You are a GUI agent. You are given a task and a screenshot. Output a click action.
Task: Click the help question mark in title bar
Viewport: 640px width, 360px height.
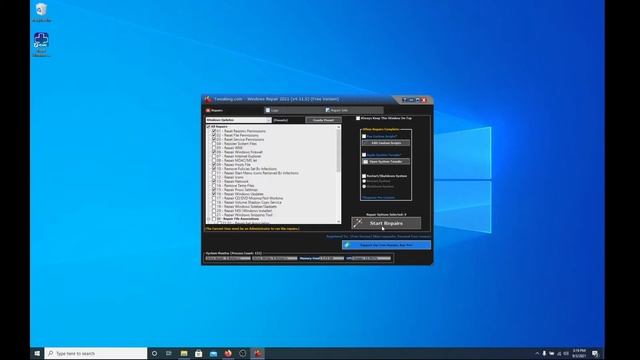click(404, 100)
